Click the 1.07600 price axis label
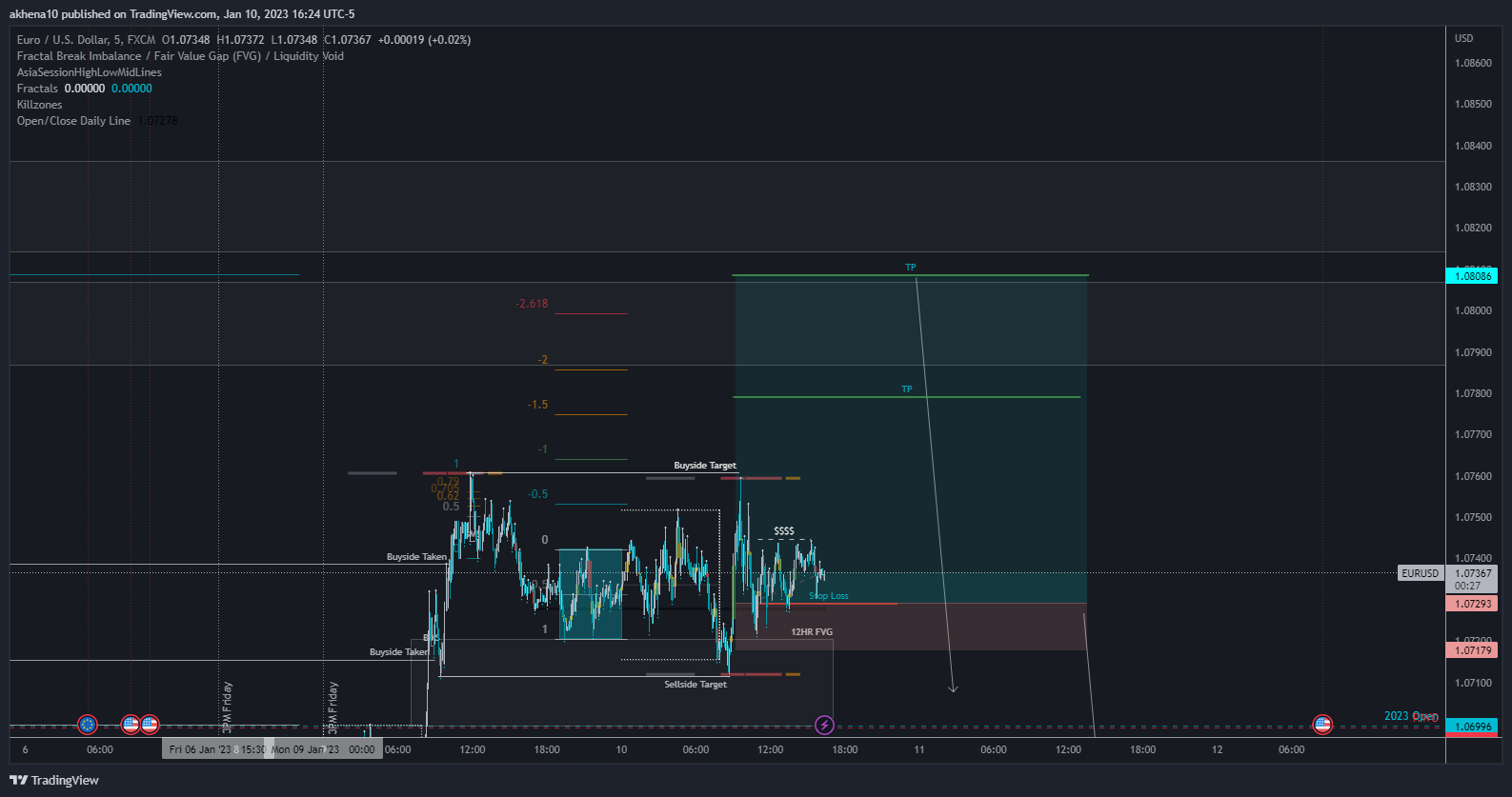 [x=1473, y=476]
